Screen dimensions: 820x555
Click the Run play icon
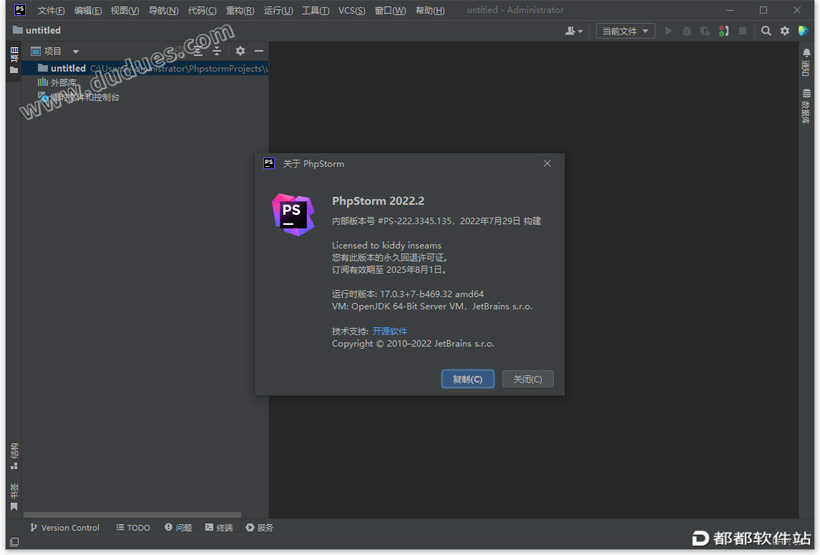pos(668,31)
